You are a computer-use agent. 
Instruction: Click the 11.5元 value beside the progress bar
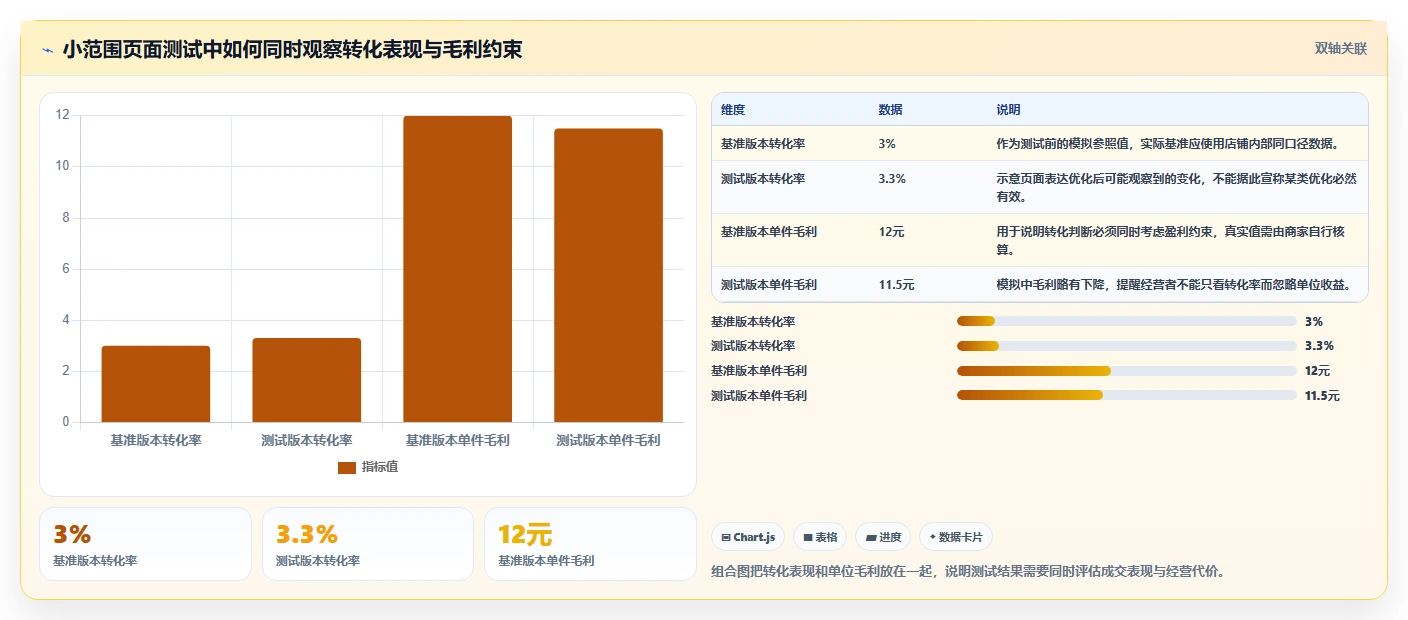point(1322,396)
